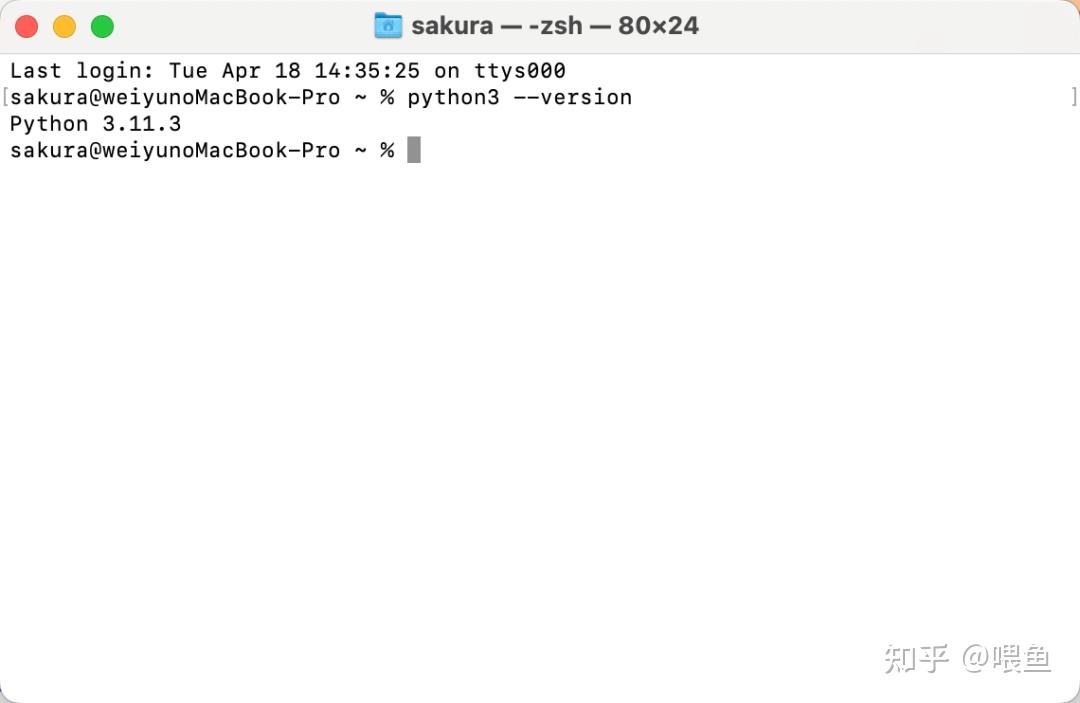Zoom the window with the green button

pyautogui.click(x=102, y=27)
